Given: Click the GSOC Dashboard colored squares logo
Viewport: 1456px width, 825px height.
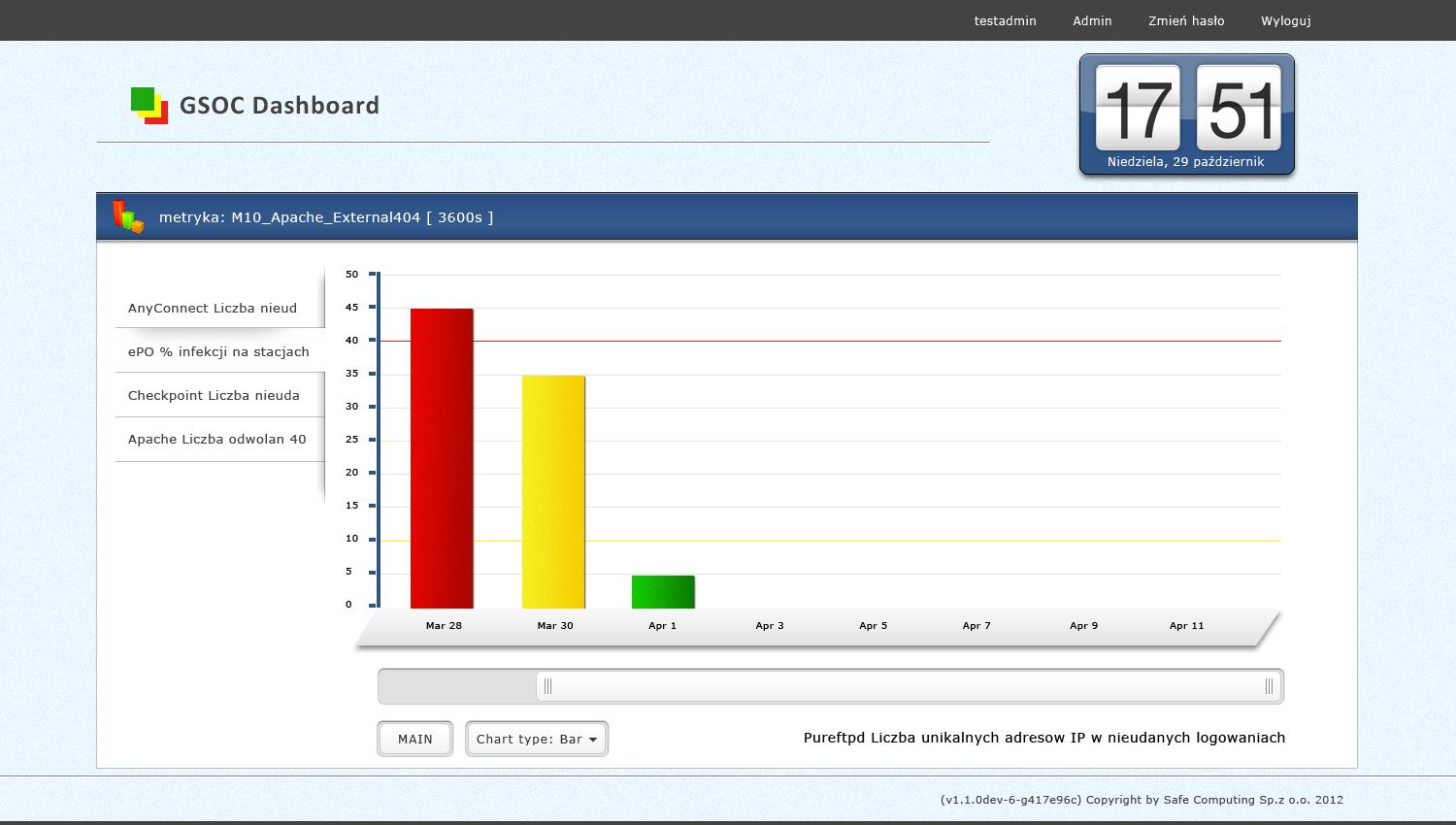Looking at the screenshot, I should (x=149, y=106).
